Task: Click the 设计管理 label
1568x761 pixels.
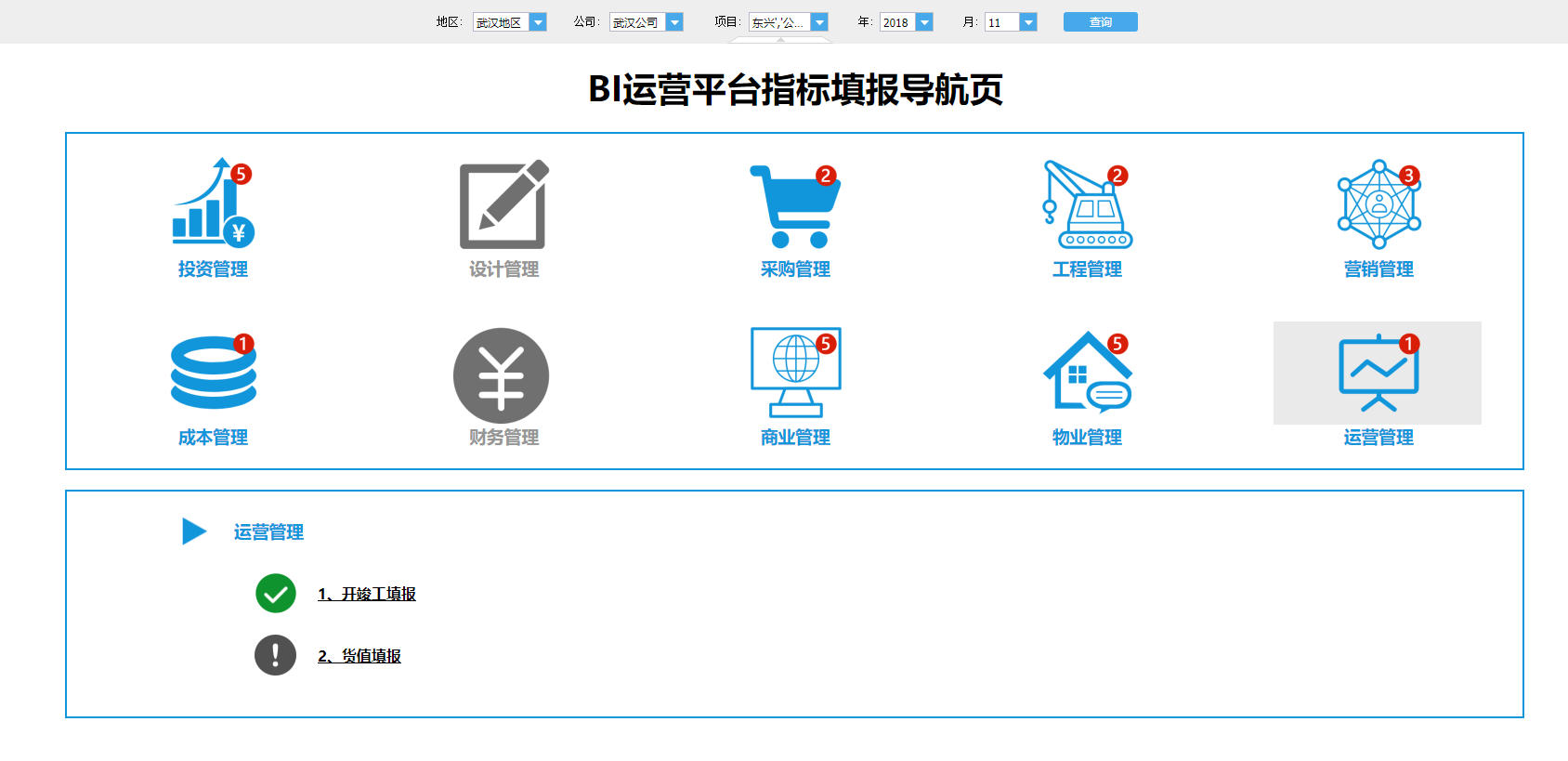Action: pyautogui.click(x=504, y=269)
